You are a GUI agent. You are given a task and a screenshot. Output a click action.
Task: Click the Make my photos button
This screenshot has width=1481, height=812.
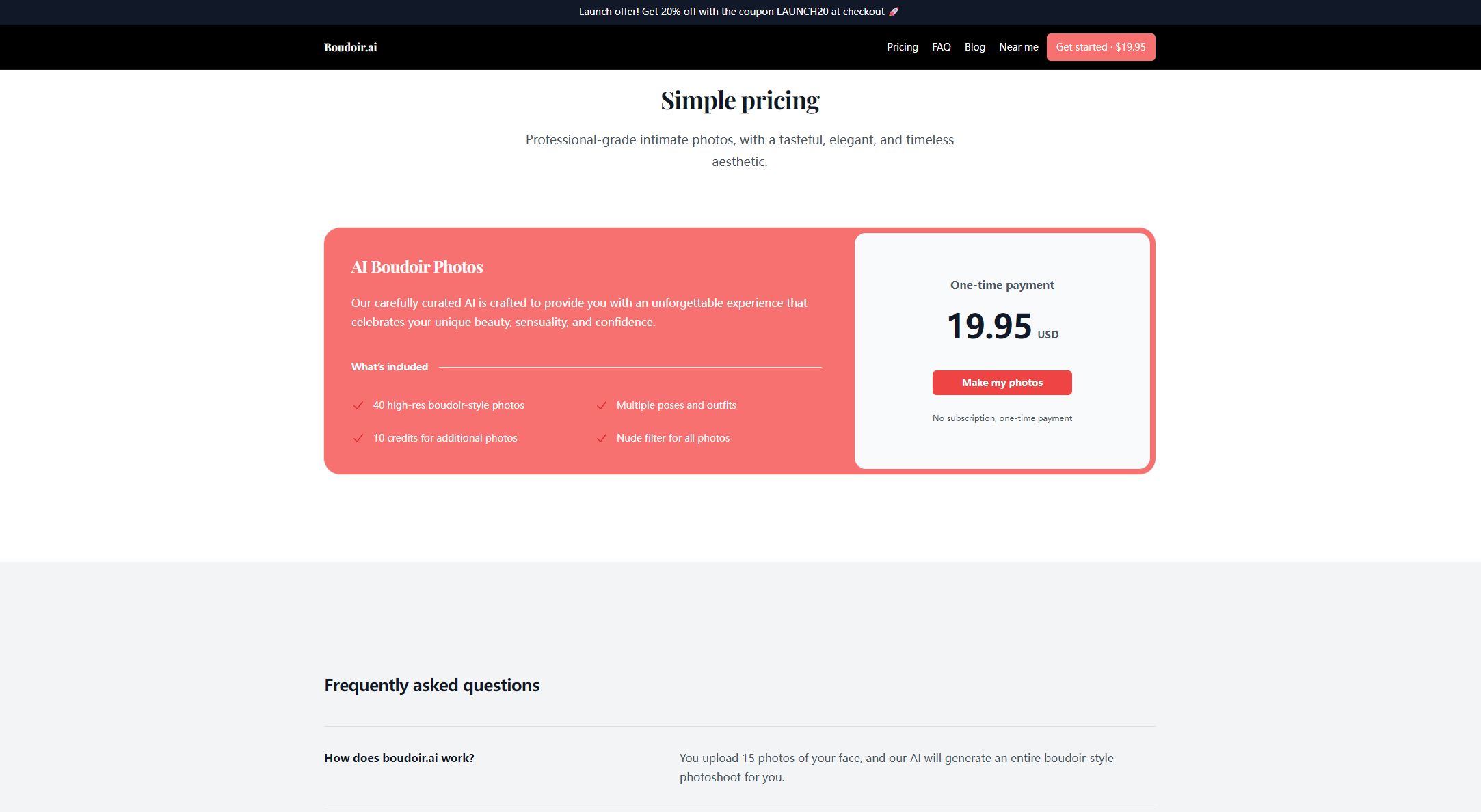(1002, 383)
